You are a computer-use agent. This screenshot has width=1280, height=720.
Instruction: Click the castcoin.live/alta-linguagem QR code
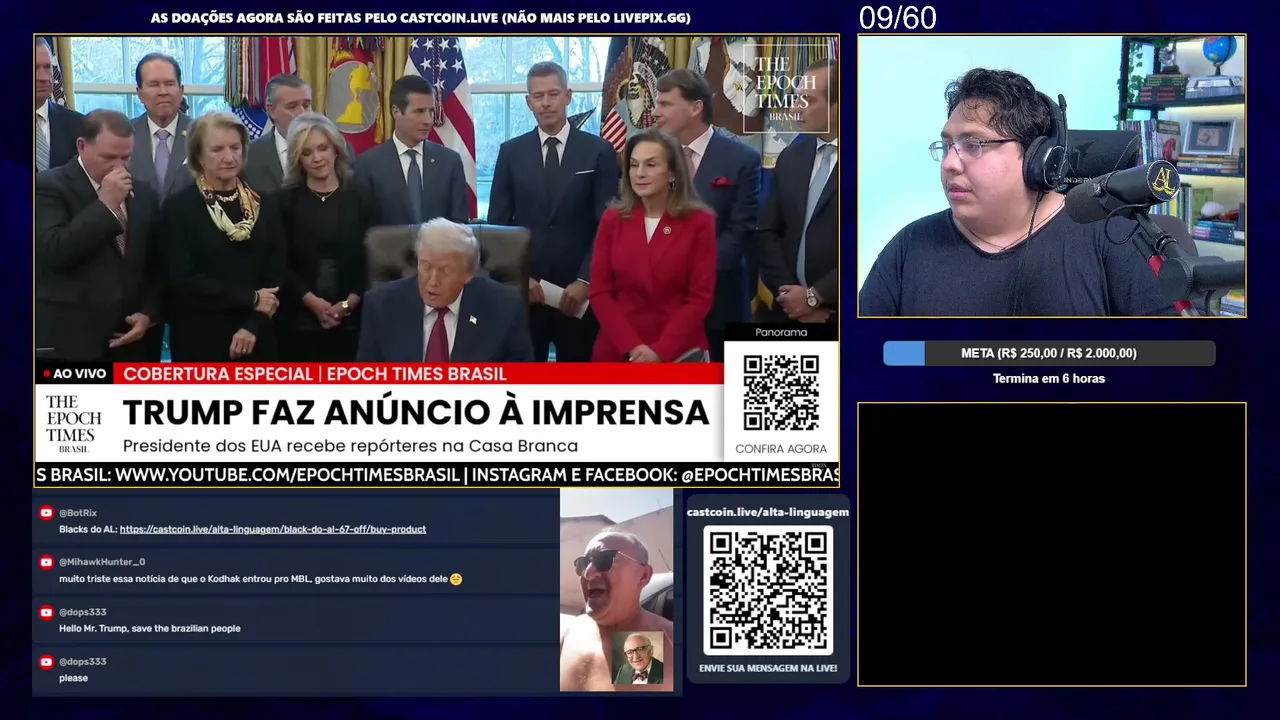click(x=768, y=591)
